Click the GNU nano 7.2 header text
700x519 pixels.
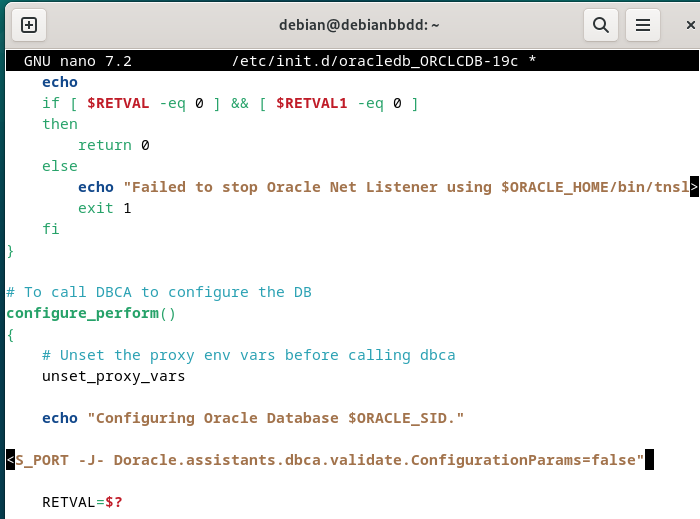pos(78,61)
